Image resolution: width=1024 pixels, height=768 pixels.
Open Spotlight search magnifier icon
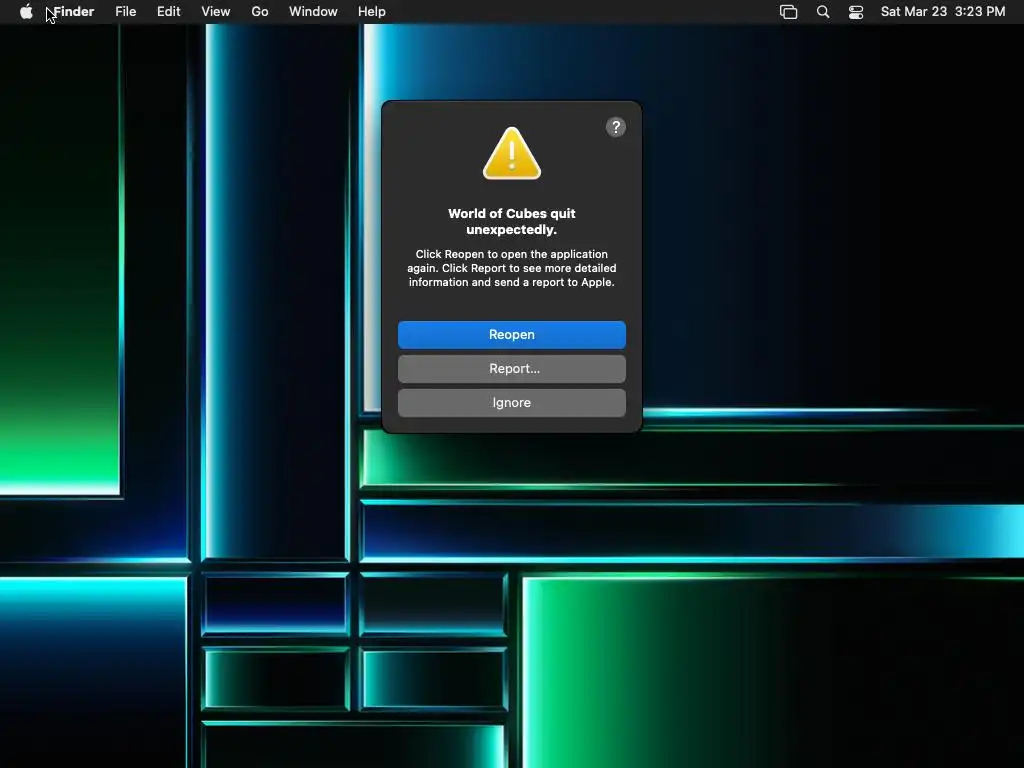[x=823, y=12]
